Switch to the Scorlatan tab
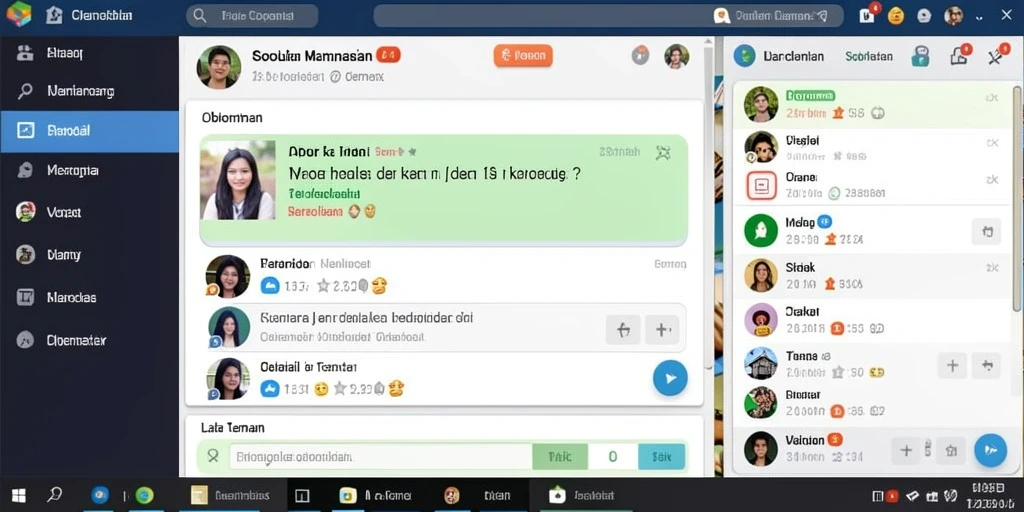 click(x=869, y=56)
